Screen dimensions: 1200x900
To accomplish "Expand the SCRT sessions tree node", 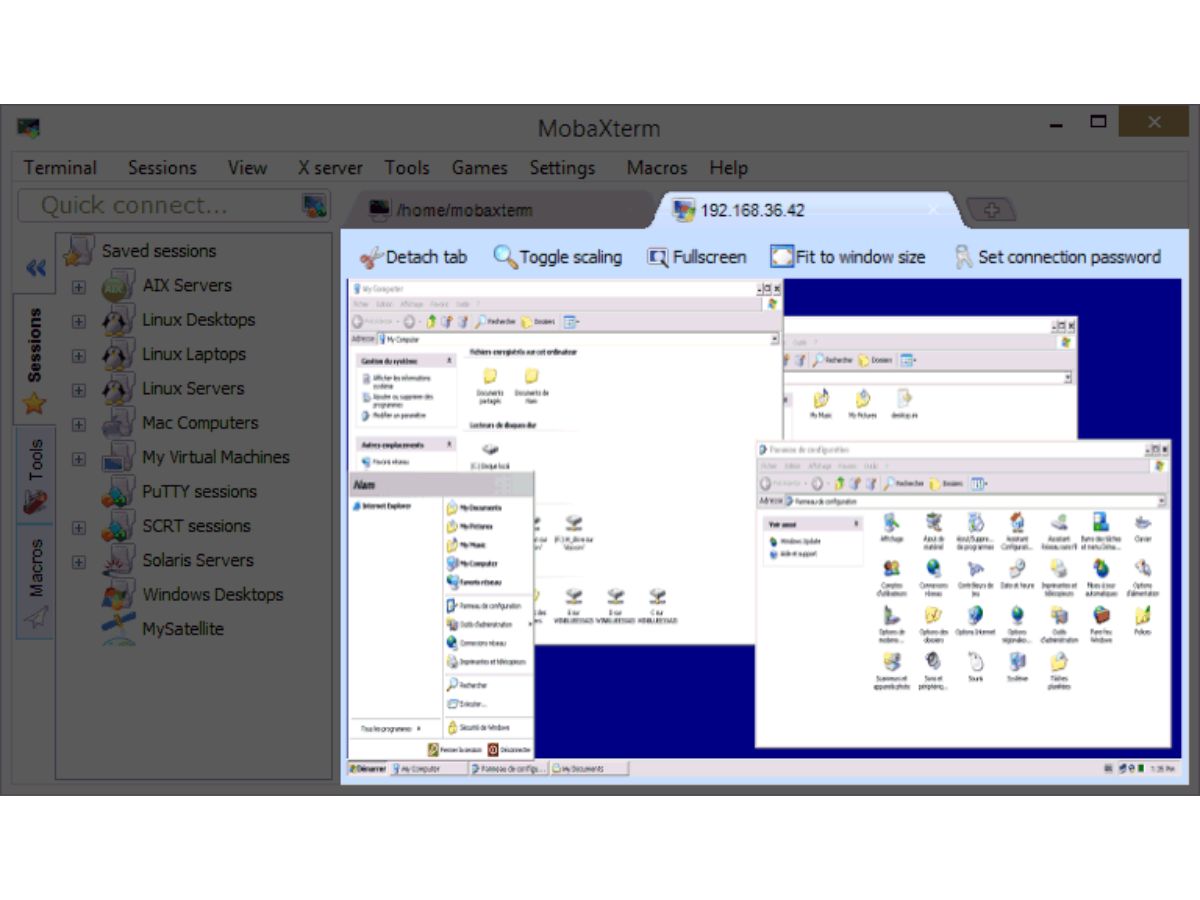I will click(79, 527).
